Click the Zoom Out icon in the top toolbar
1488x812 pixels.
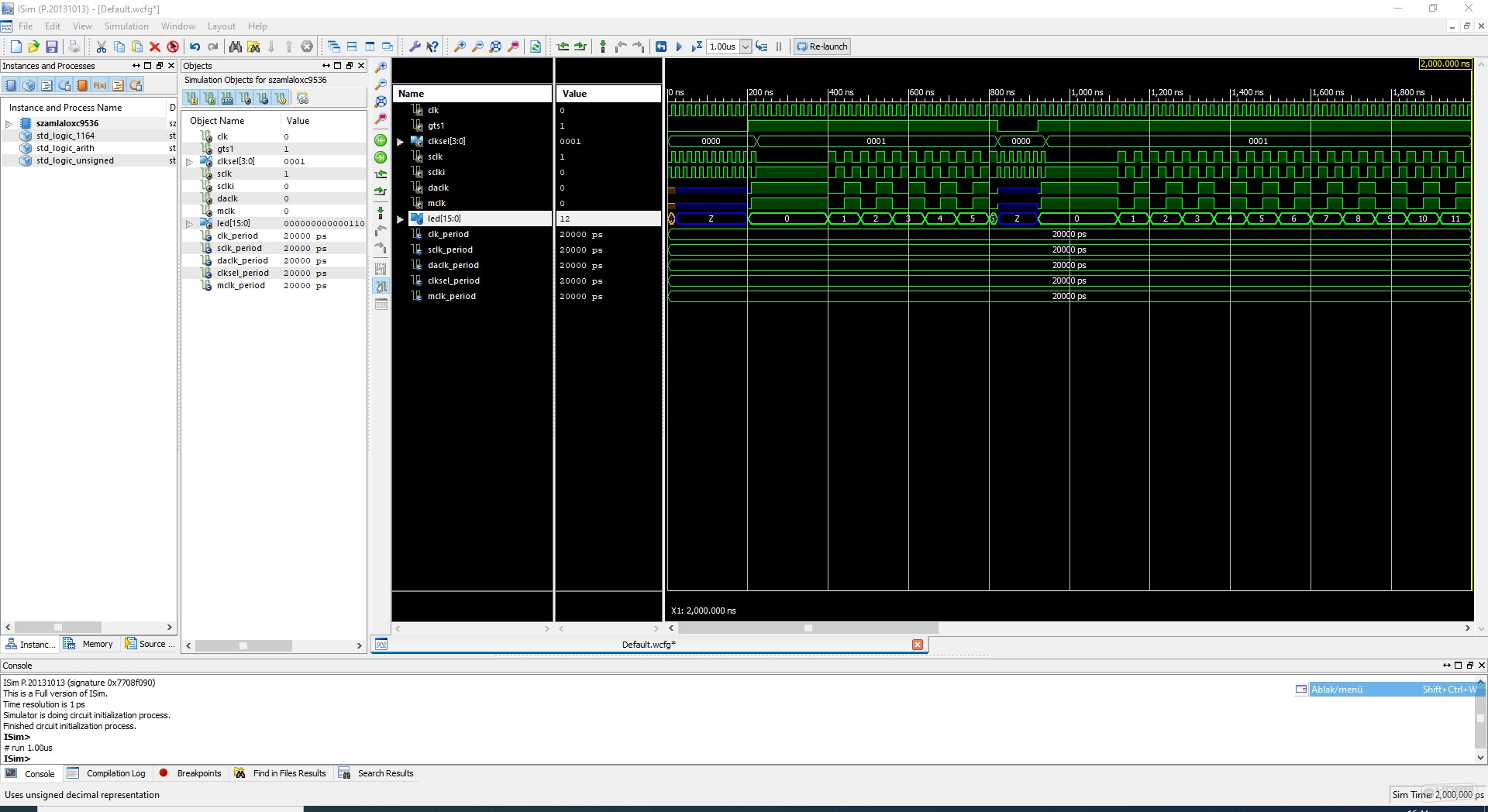click(x=477, y=46)
